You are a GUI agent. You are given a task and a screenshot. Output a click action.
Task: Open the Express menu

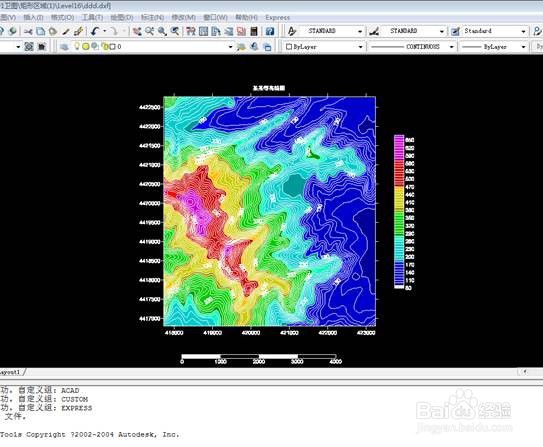277,17
